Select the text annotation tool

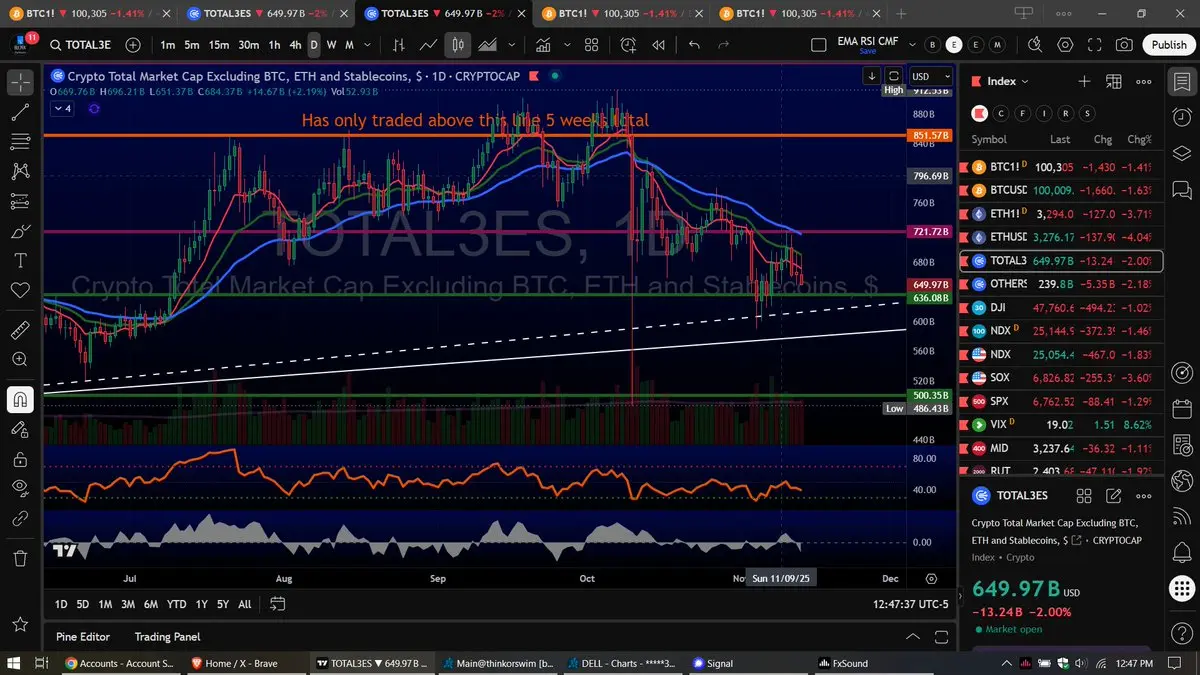pos(20,260)
